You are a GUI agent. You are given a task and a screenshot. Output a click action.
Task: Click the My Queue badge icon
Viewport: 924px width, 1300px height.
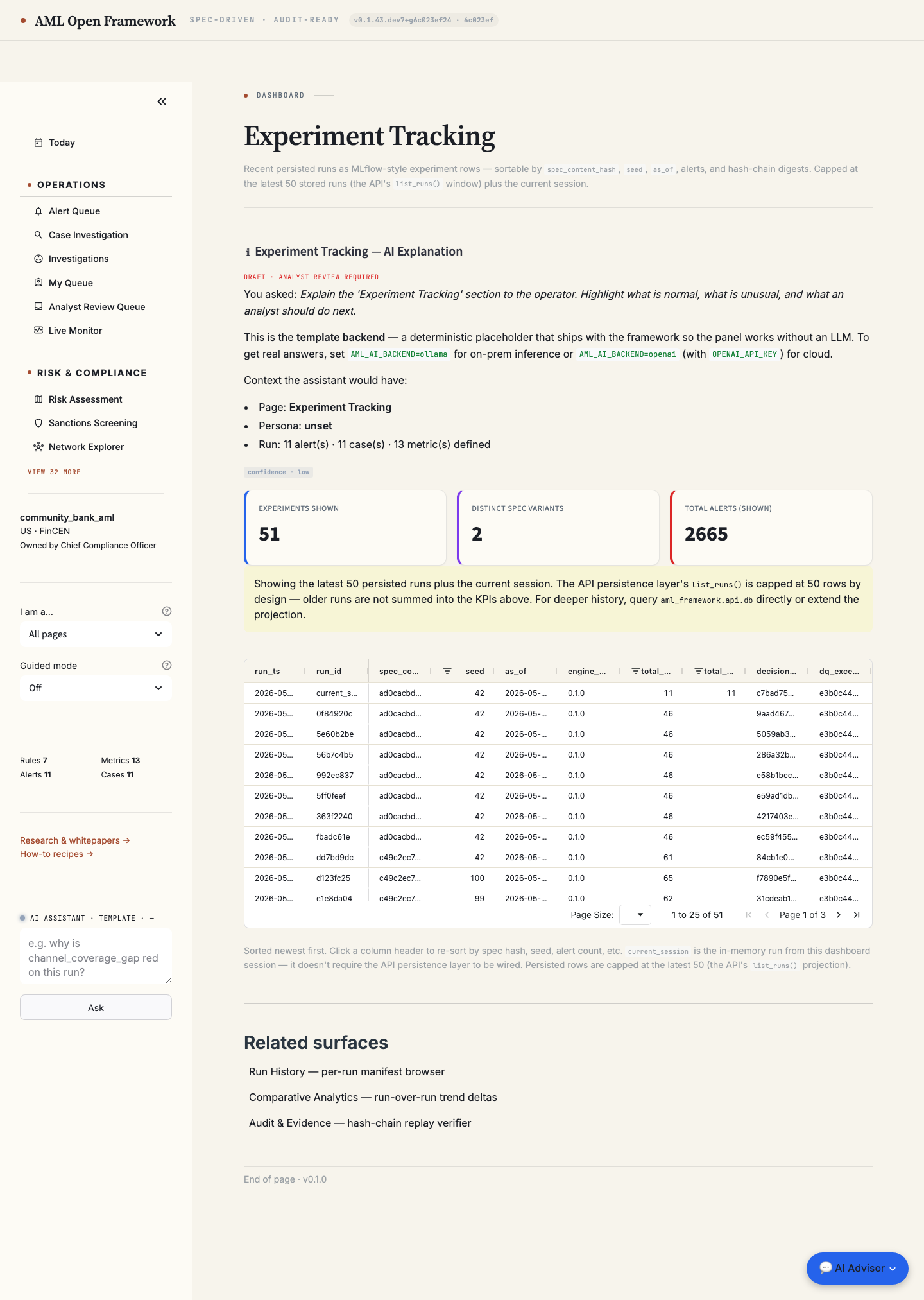click(38, 282)
